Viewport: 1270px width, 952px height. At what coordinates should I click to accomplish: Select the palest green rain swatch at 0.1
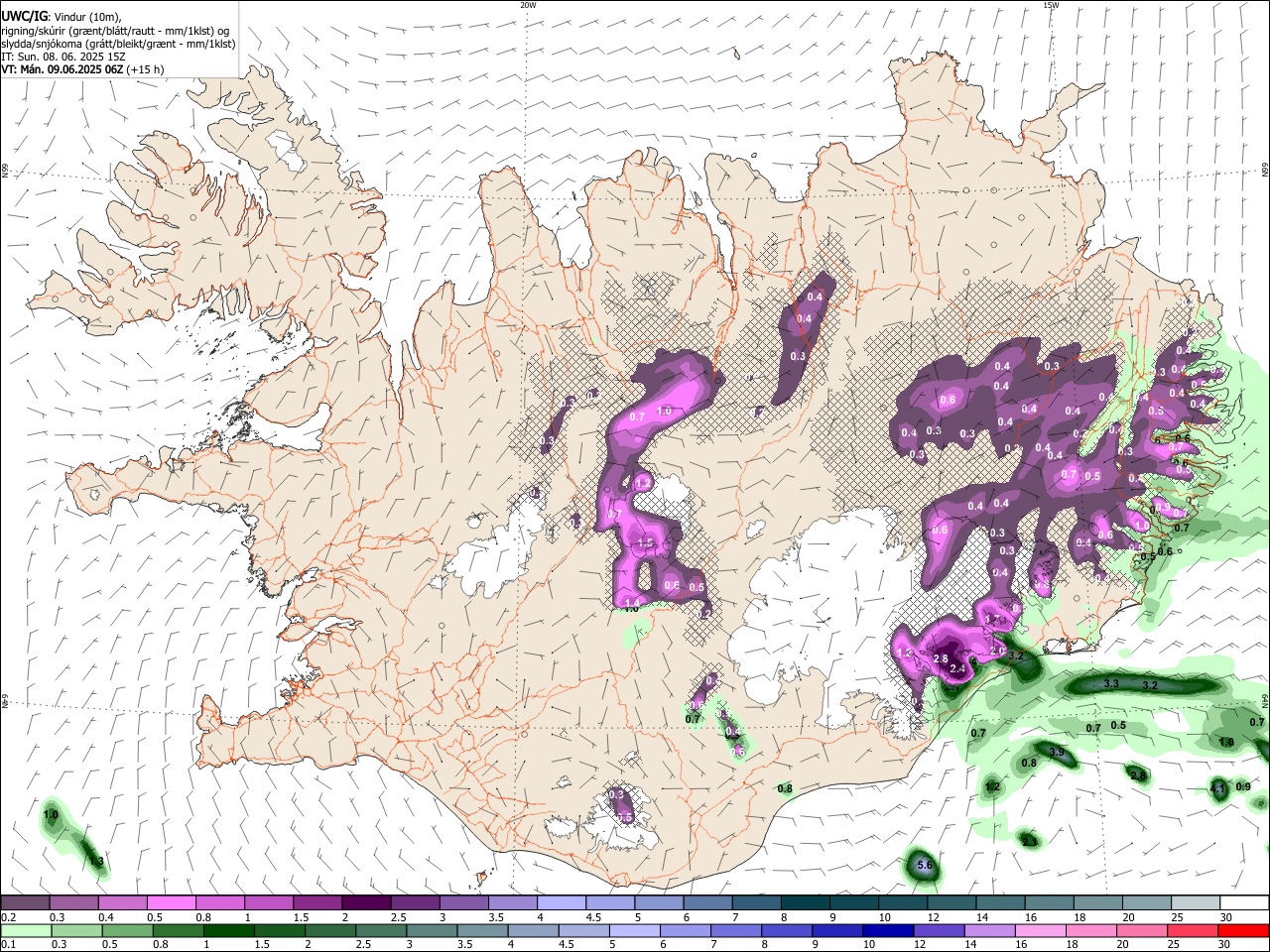[x=25, y=930]
